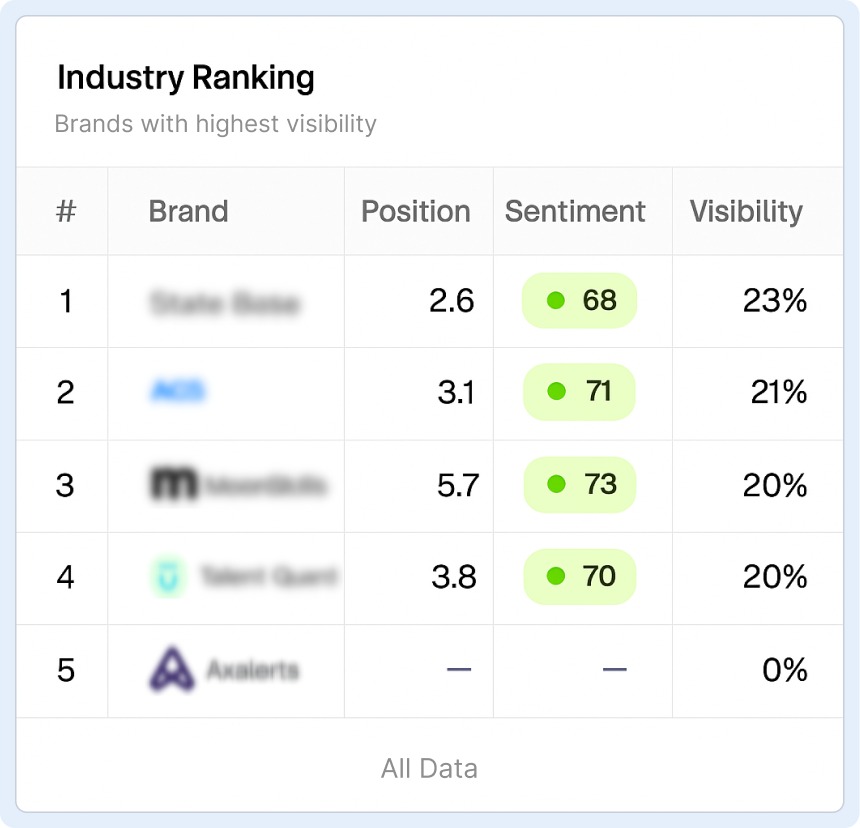Sort by the Sentiment column header
This screenshot has width=860, height=828.
click(575, 212)
